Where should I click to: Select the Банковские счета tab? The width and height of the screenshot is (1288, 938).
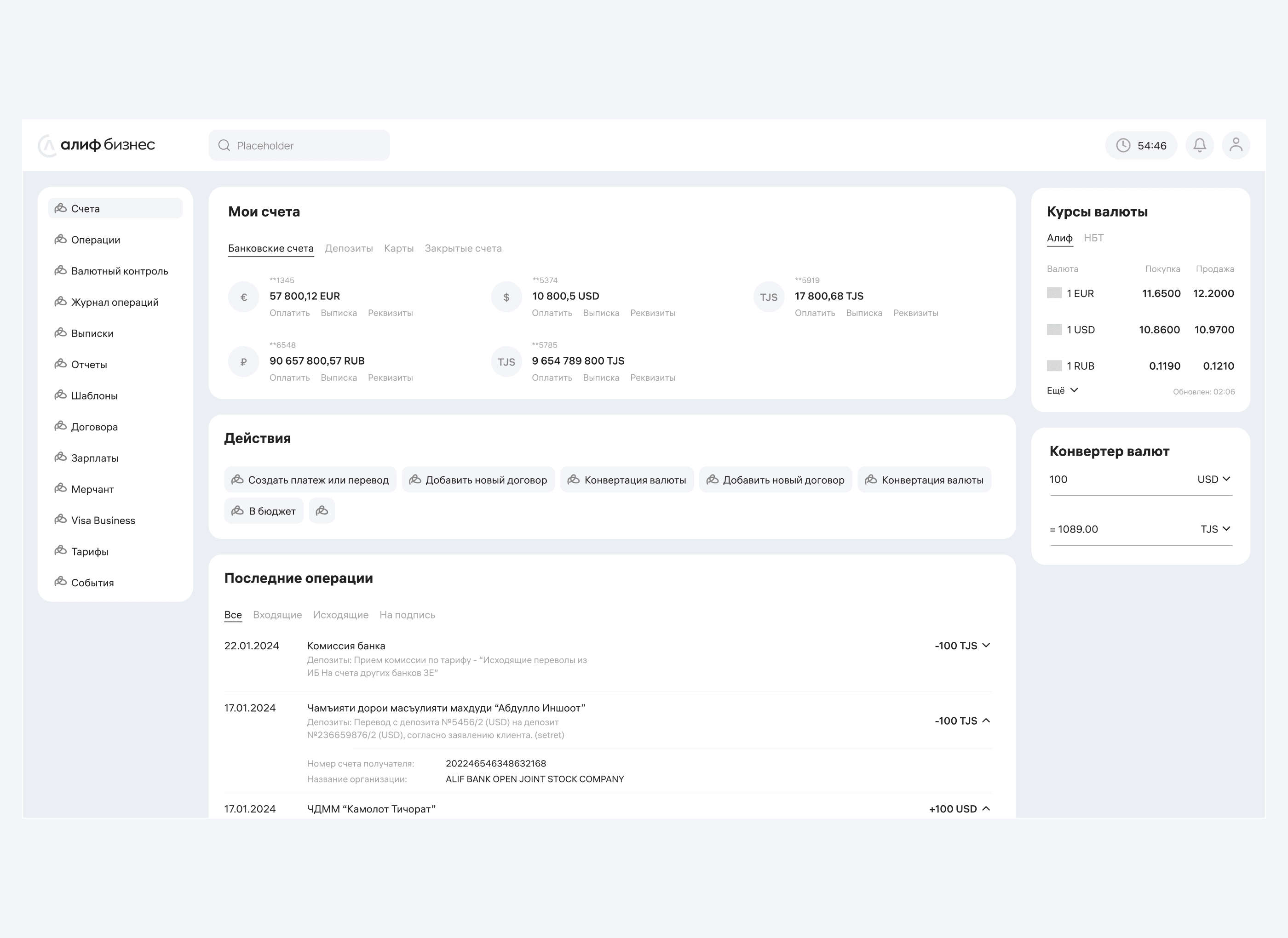[271, 249]
